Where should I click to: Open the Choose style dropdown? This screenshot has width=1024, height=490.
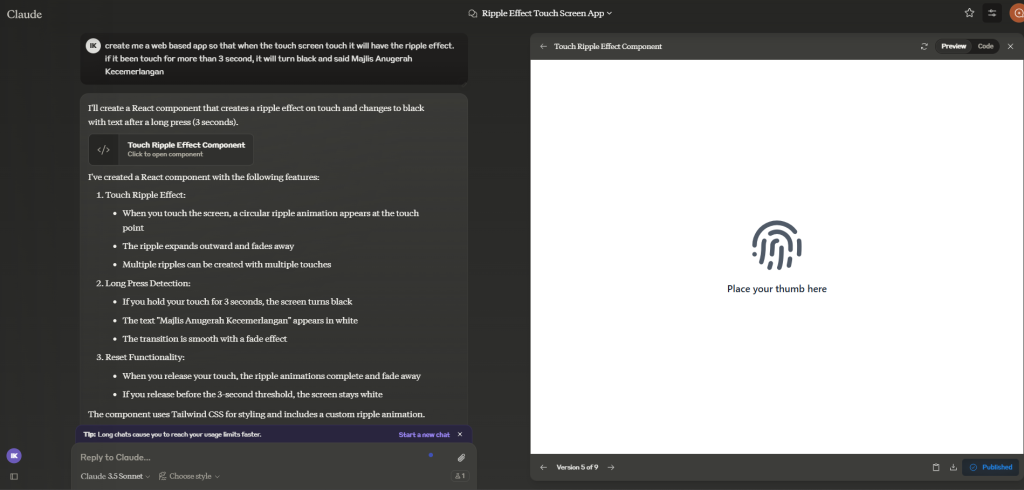pos(189,476)
